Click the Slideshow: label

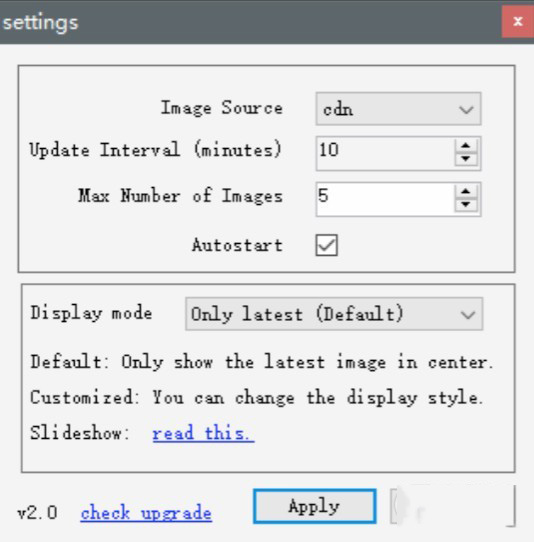[80, 433]
